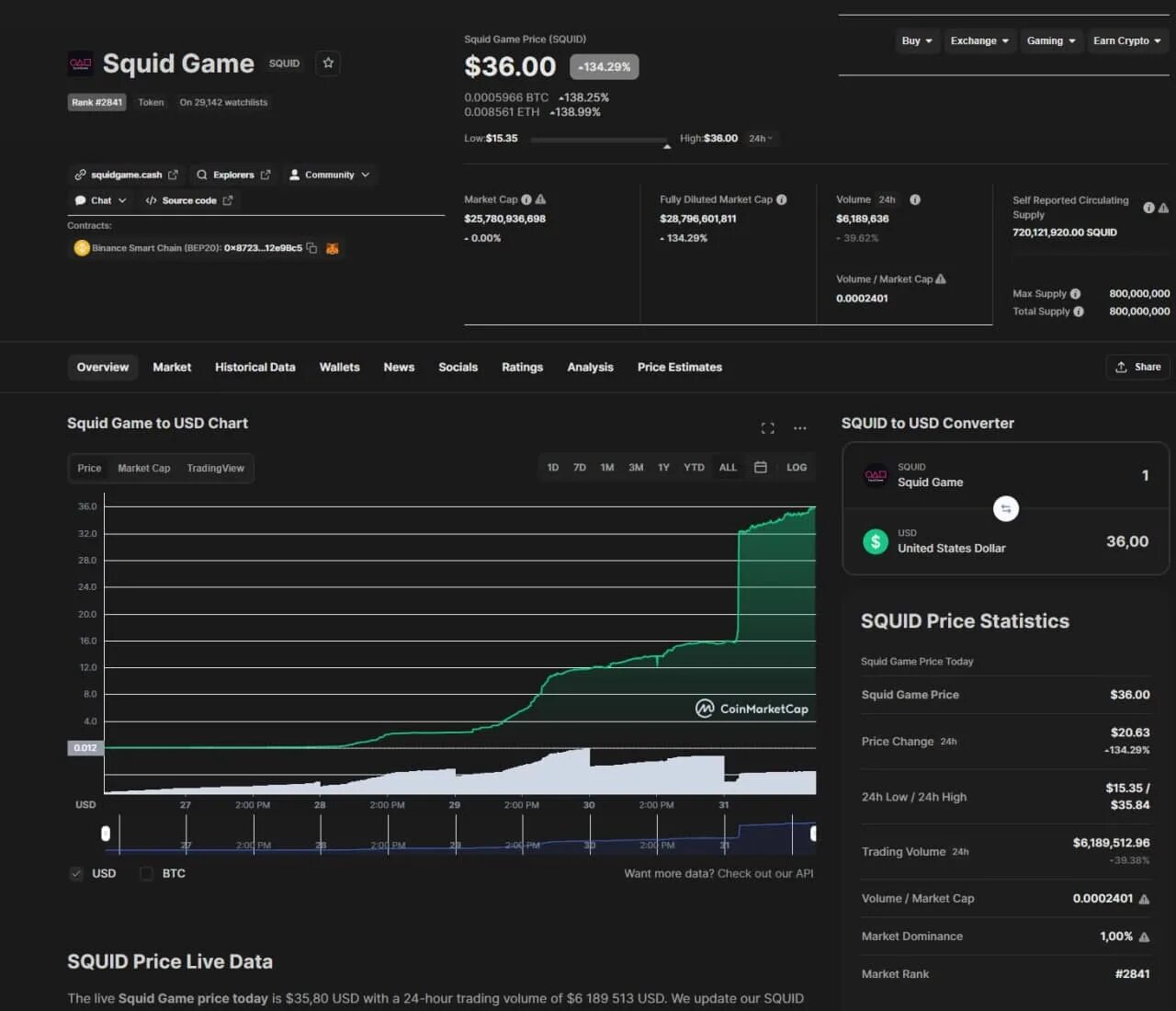The image size is (1176, 1011).
Task: Copy the Binance Smart Chain contract address
Action: (311, 248)
